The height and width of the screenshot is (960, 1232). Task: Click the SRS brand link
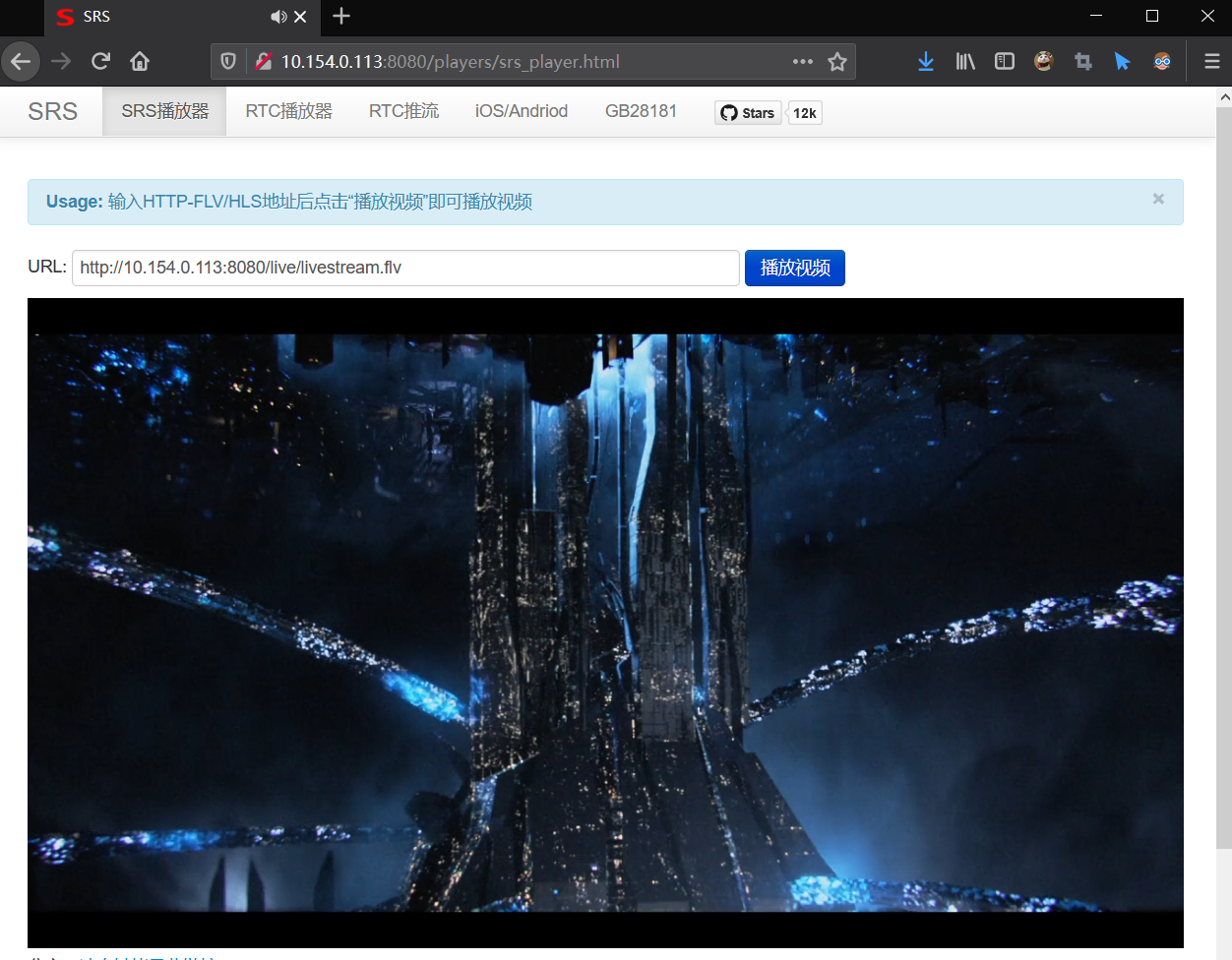coord(53,111)
